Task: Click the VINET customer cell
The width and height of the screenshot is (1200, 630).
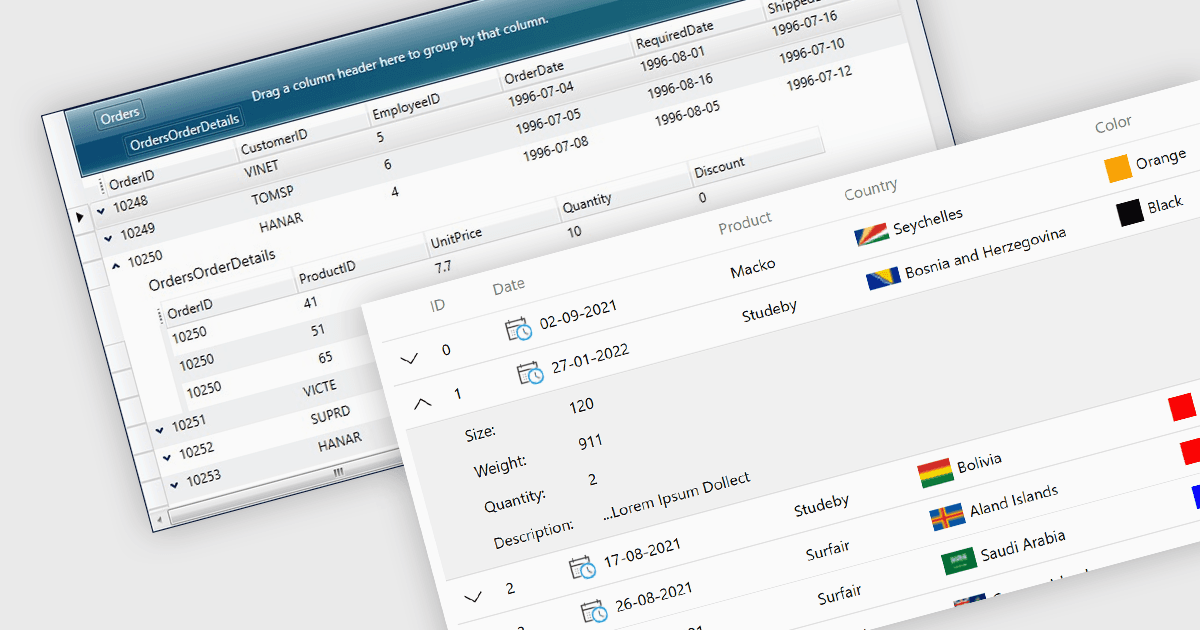Action: [262, 168]
